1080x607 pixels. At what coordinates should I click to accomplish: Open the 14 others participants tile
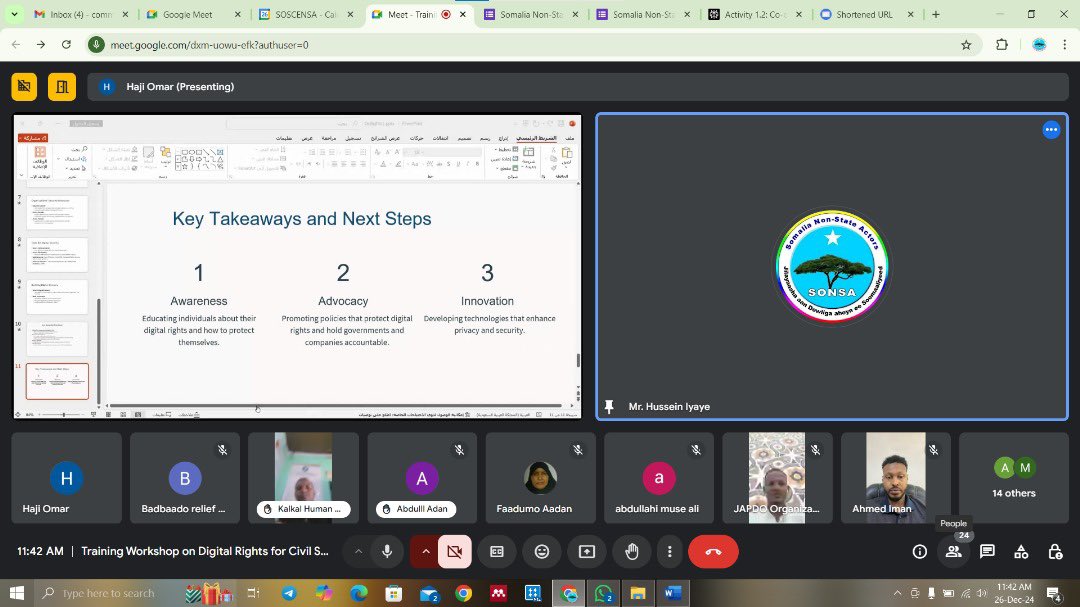tap(1014, 478)
